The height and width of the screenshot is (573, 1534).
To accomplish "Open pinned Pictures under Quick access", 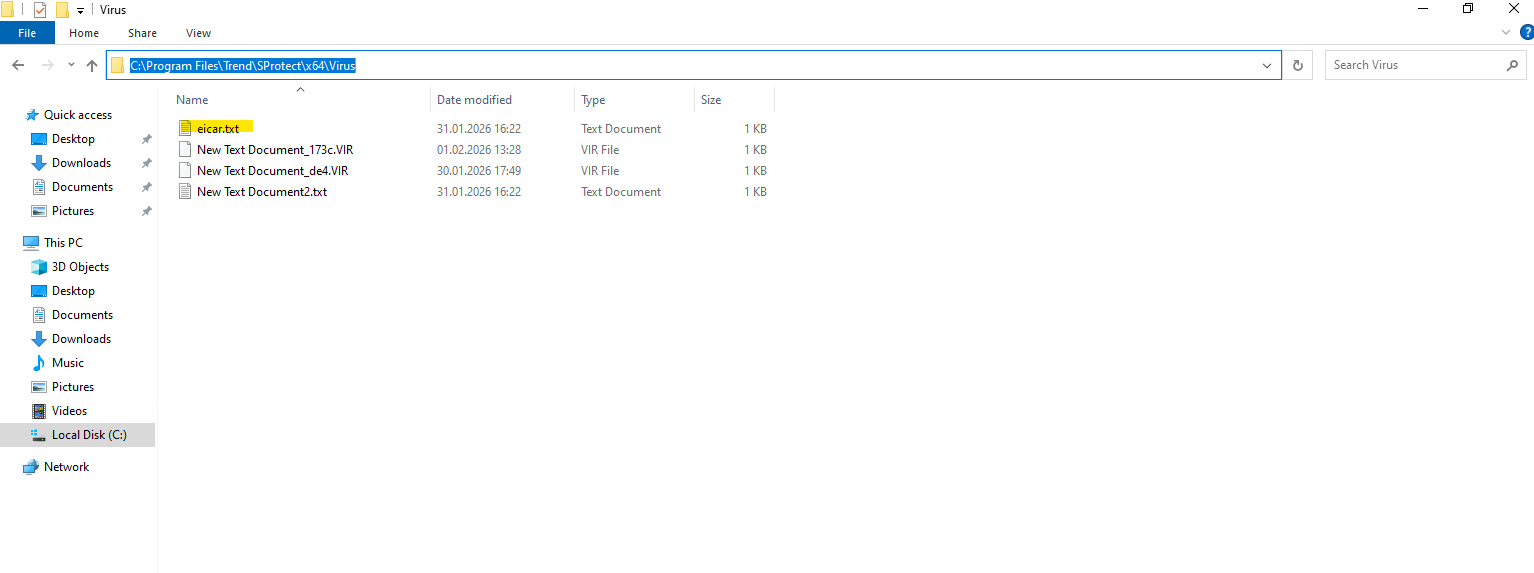I will (x=73, y=211).
